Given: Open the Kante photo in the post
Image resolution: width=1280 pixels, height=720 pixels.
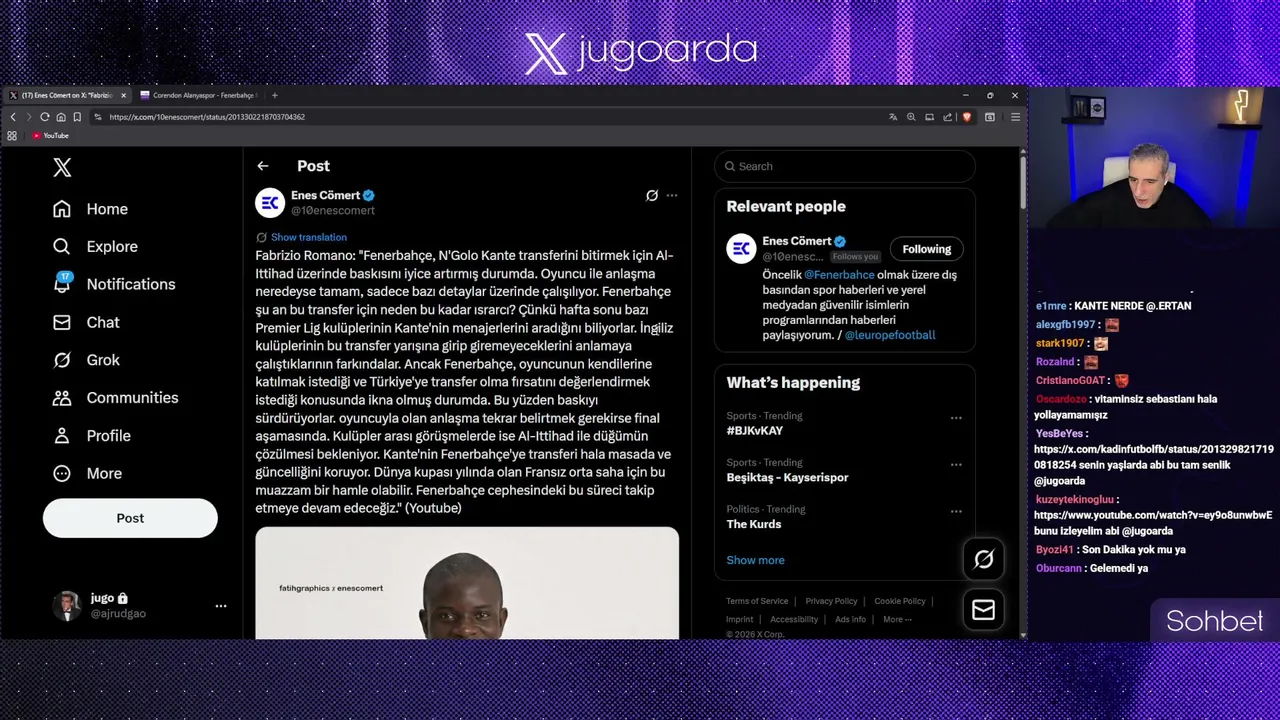Looking at the screenshot, I should [x=467, y=582].
